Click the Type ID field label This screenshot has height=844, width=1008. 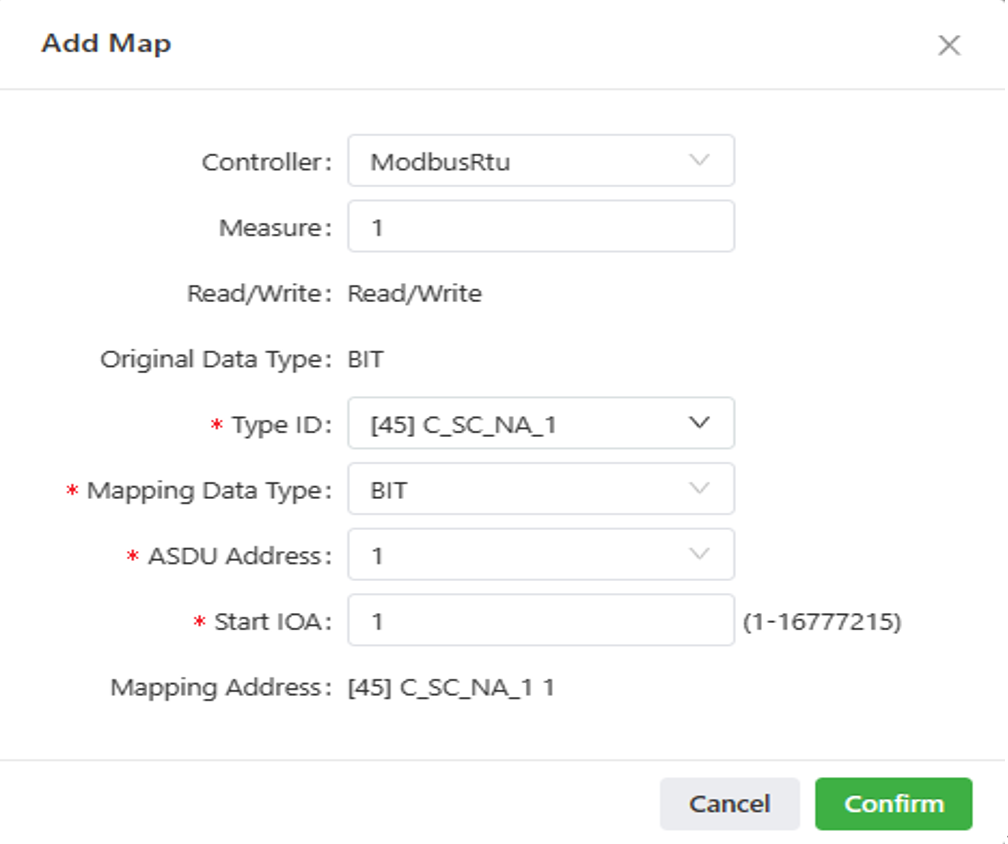(280, 424)
